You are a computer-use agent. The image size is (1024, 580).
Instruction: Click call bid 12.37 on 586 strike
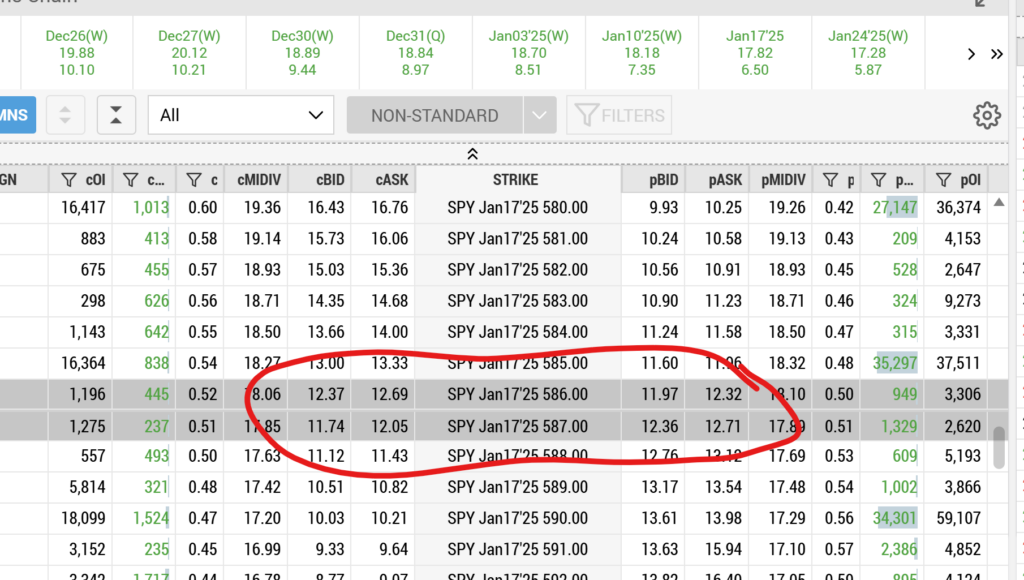point(326,395)
